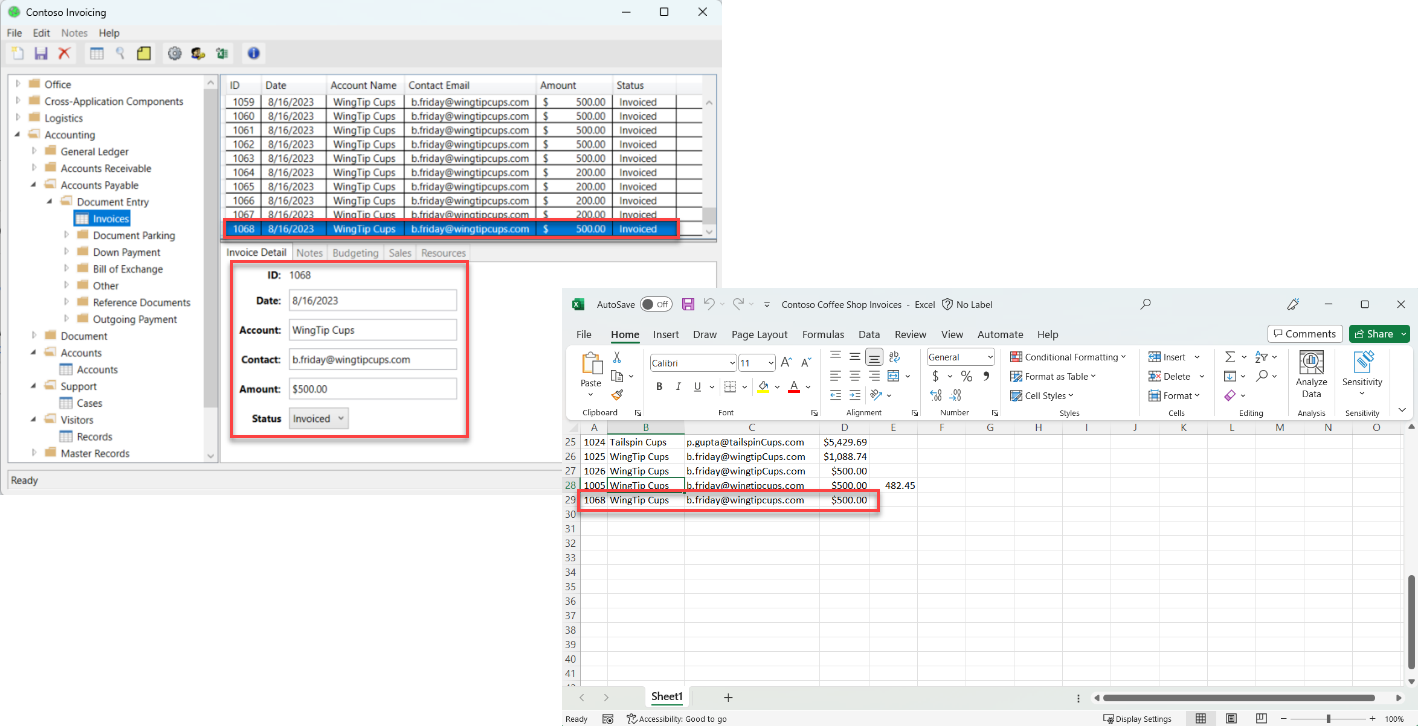Toggle Middle Align button in Excel Alignment group
The width and height of the screenshot is (1418, 726).
click(x=855, y=357)
